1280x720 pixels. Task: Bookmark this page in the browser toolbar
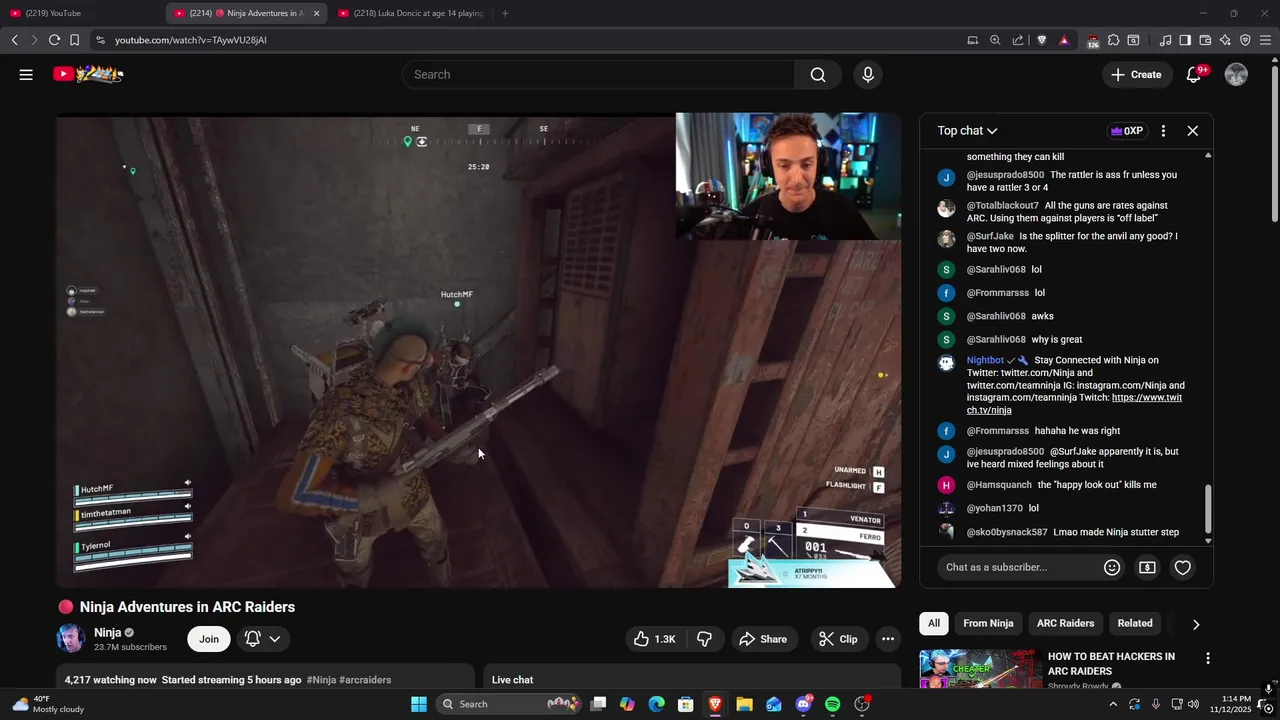(x=74, y=40)
